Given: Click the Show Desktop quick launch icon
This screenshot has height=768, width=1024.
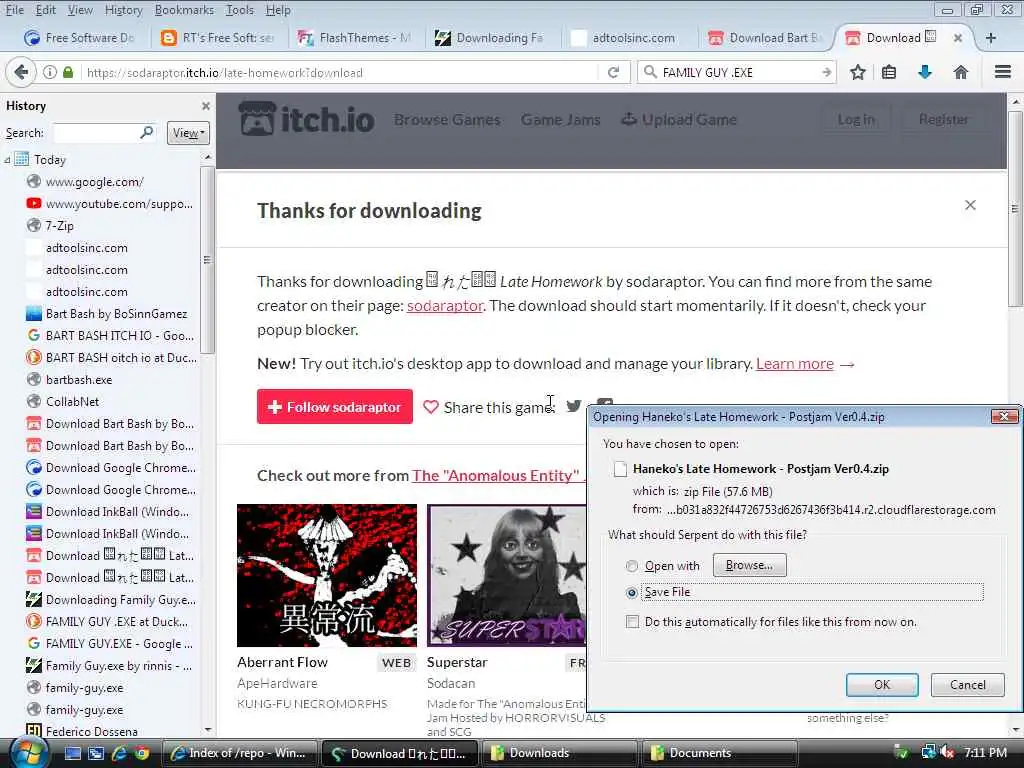Looking at the screenshot, I should (x=73, y=753).
